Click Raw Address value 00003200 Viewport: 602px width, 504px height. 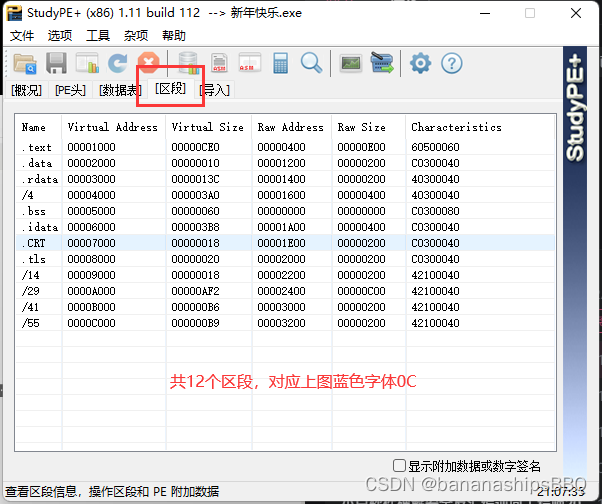[281, 323]
